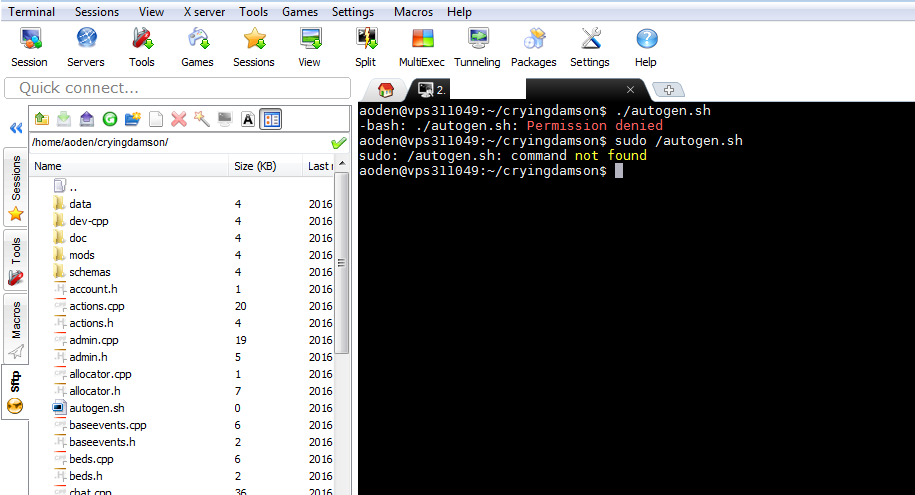The image size is (915, 495).
Task: Confirm remote path with green checkmark
Action: 338,142
